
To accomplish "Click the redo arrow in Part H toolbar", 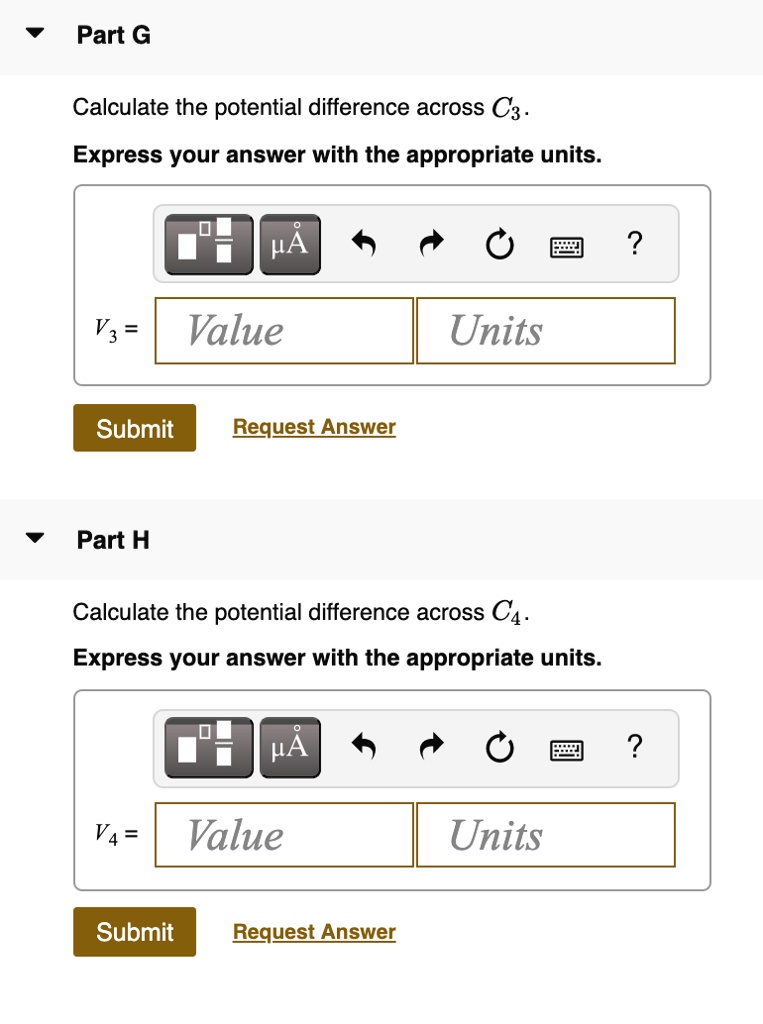I will click(431, 747).
